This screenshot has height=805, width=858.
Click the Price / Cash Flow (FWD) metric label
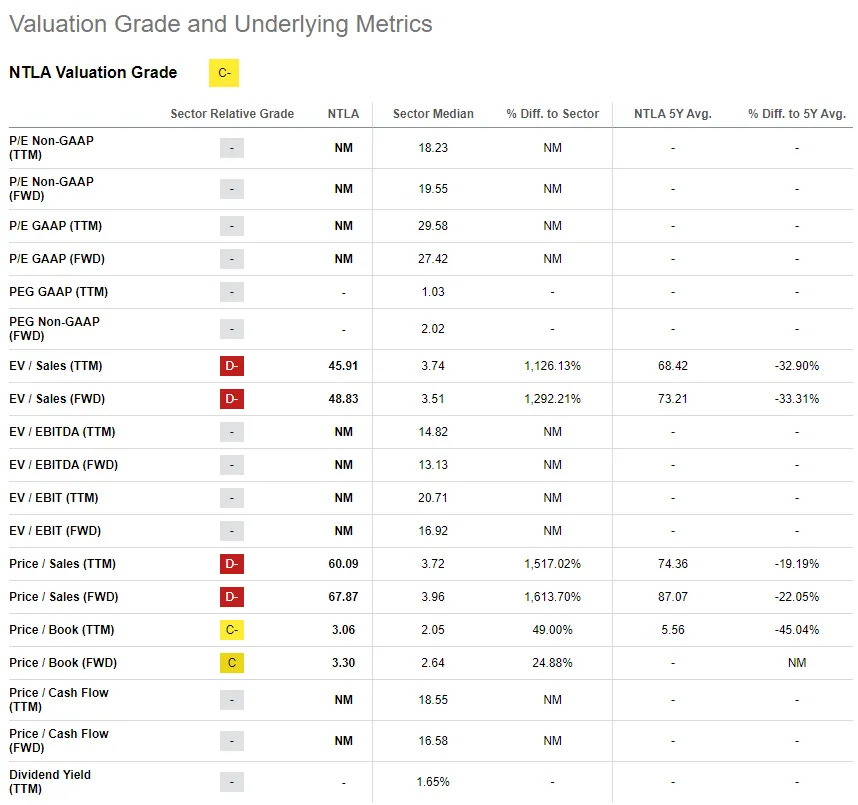point(59,741)
